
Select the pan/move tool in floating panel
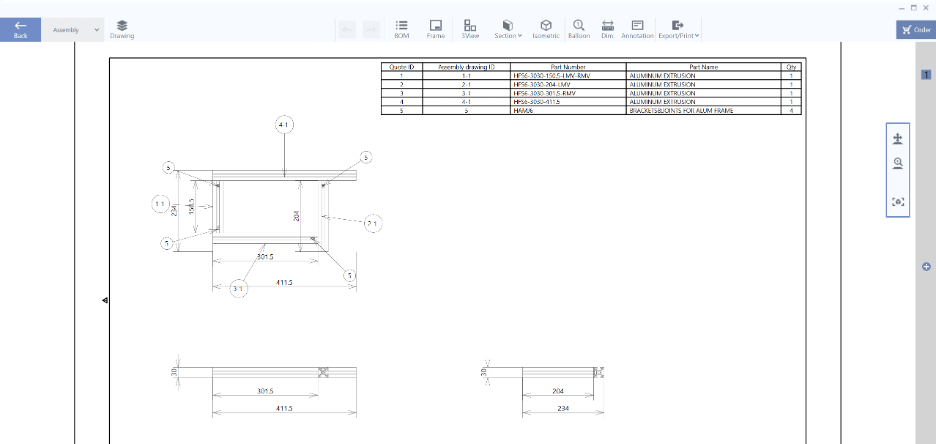point(897,139)
